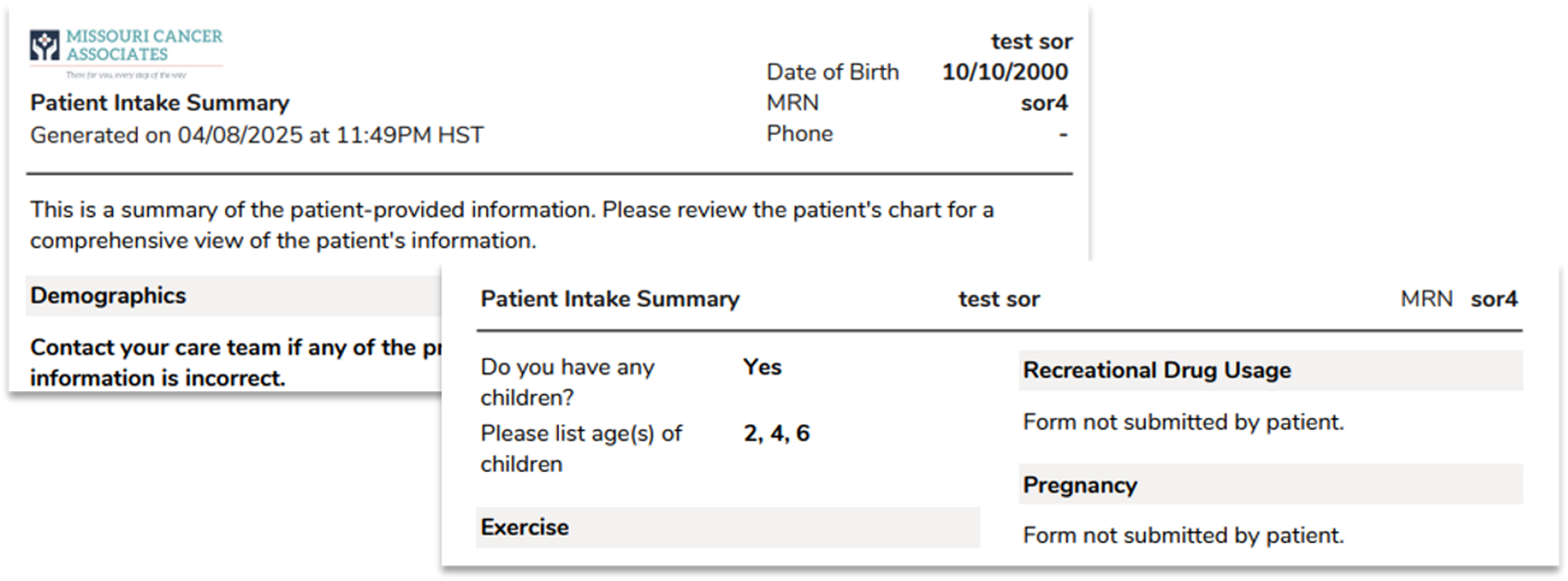Viewport: 1568px width, 581px height.
Task: Click the Date of Birth label
Action: click(832, 72)
